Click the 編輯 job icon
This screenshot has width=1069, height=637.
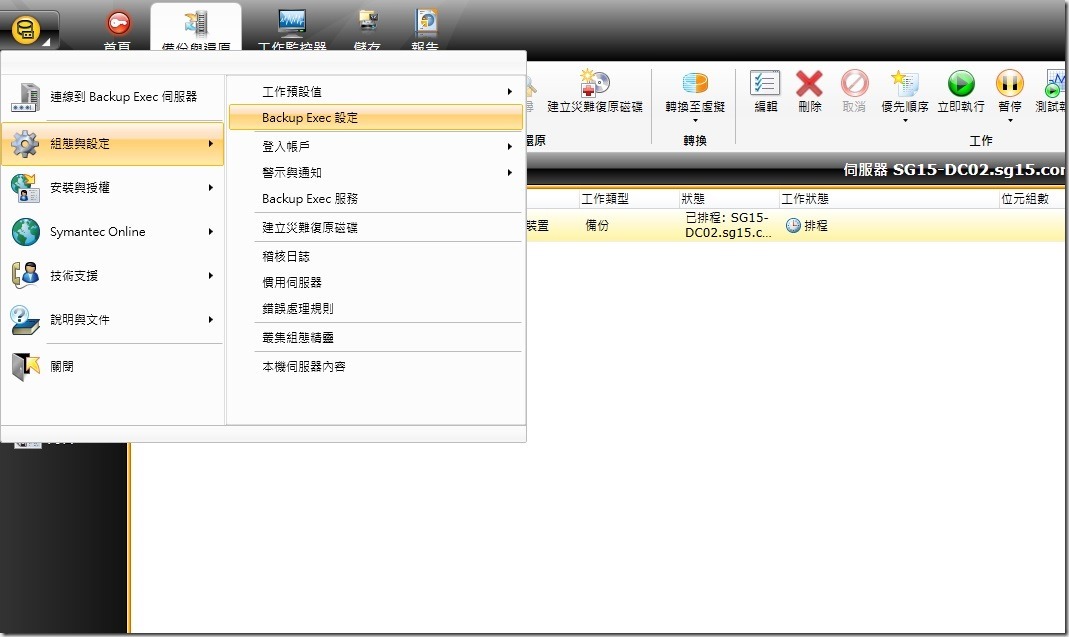click(765, 83)
